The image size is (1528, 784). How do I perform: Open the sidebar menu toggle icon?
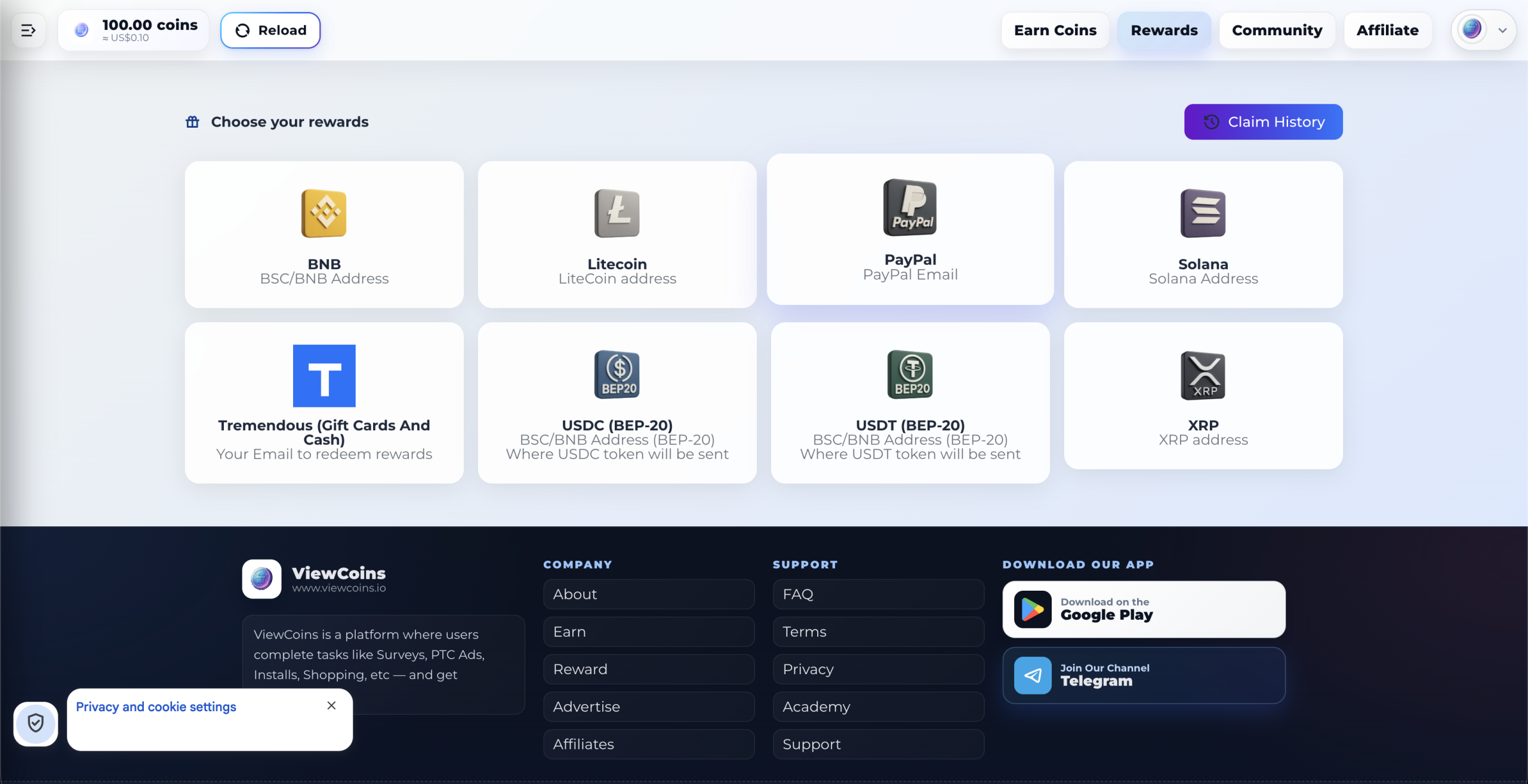tap(29, 30)
